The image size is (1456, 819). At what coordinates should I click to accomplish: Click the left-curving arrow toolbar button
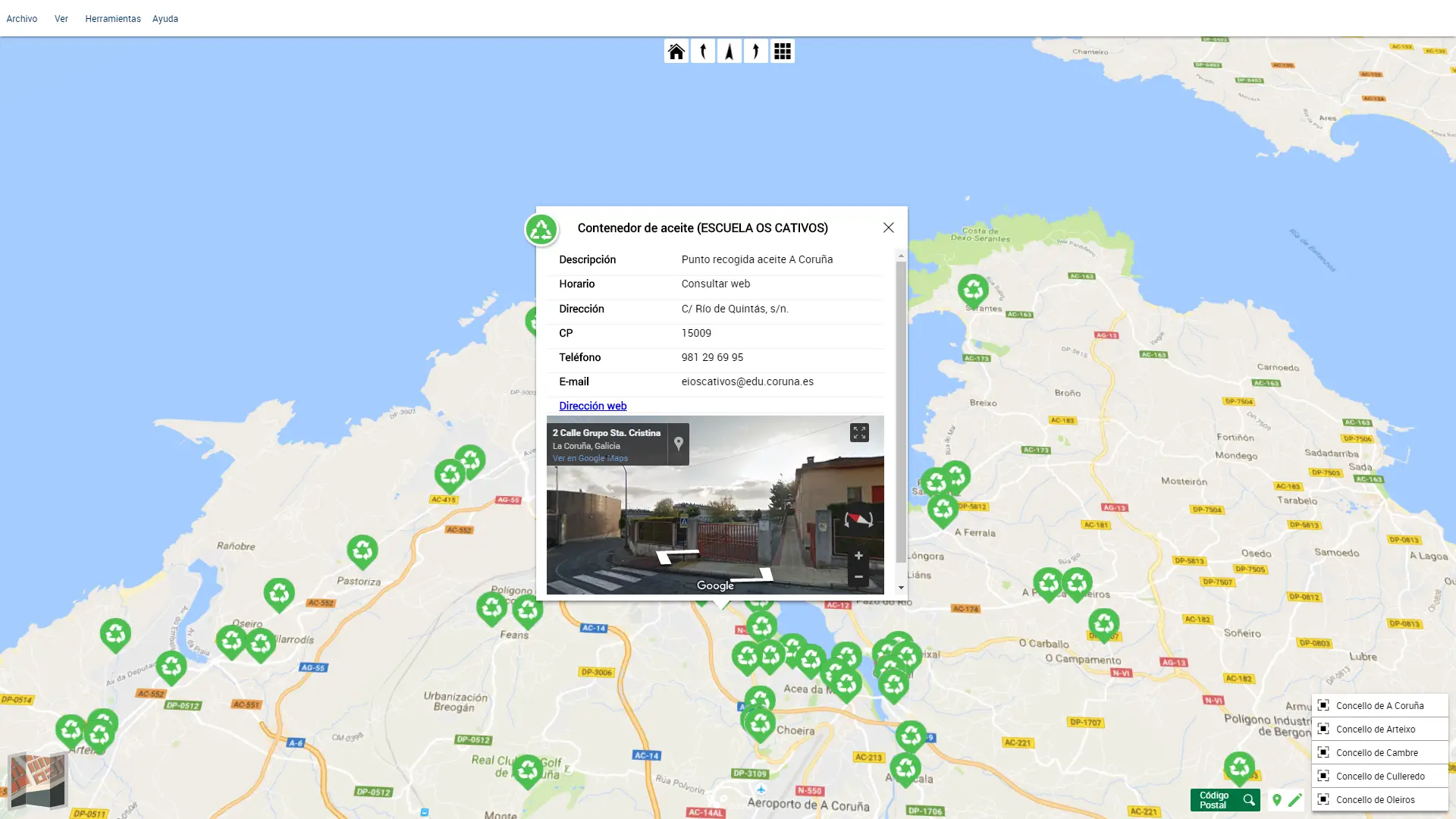coord(703,51)
